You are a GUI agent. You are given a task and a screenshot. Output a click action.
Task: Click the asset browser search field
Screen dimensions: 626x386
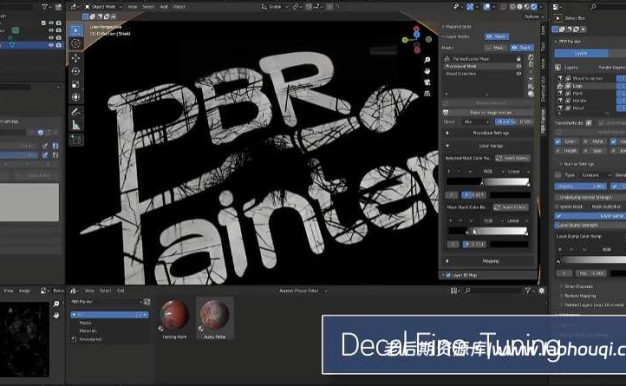click(493, 291)
